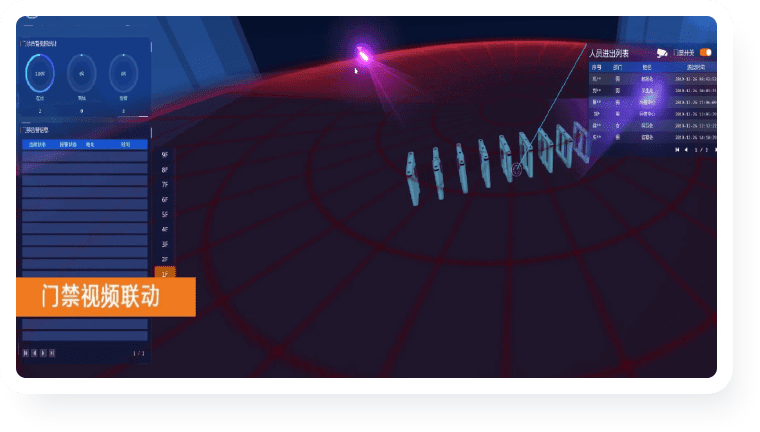Select last visible row of 人员进出列表 table
Image resolution: width=760 pixels, height=432 pixels.
click(x=652, y=137)
